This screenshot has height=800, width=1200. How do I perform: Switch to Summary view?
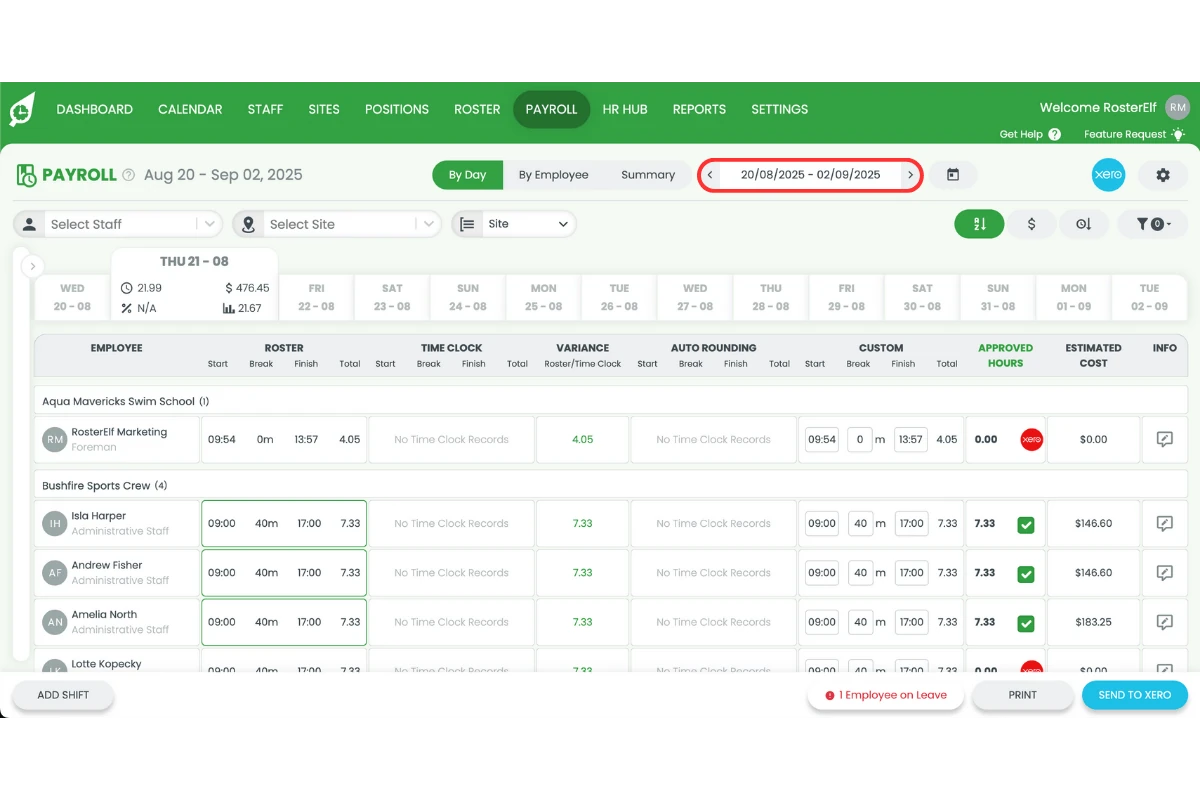point(648,175)
